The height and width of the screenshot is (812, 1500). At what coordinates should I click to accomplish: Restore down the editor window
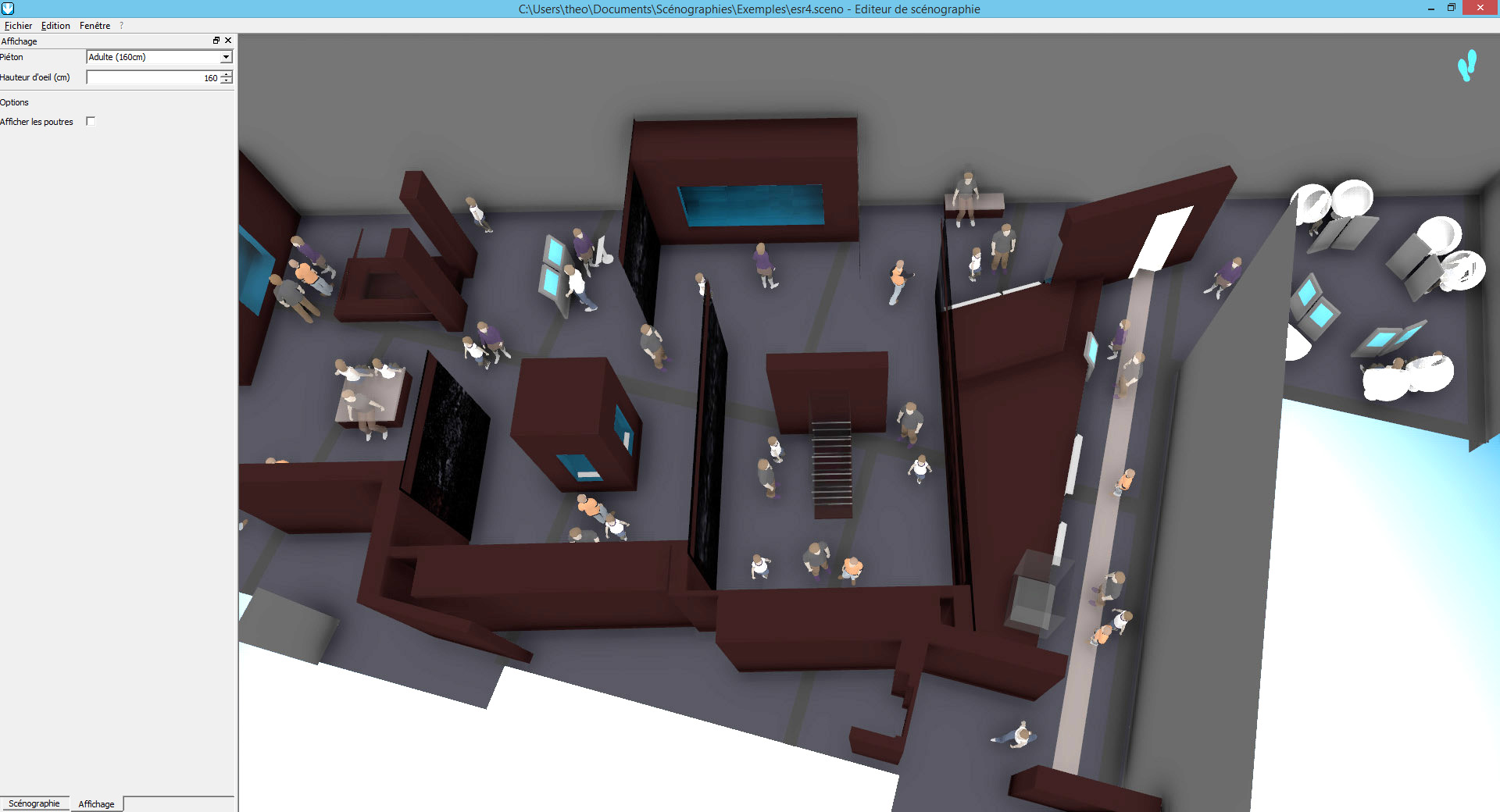1451,9
